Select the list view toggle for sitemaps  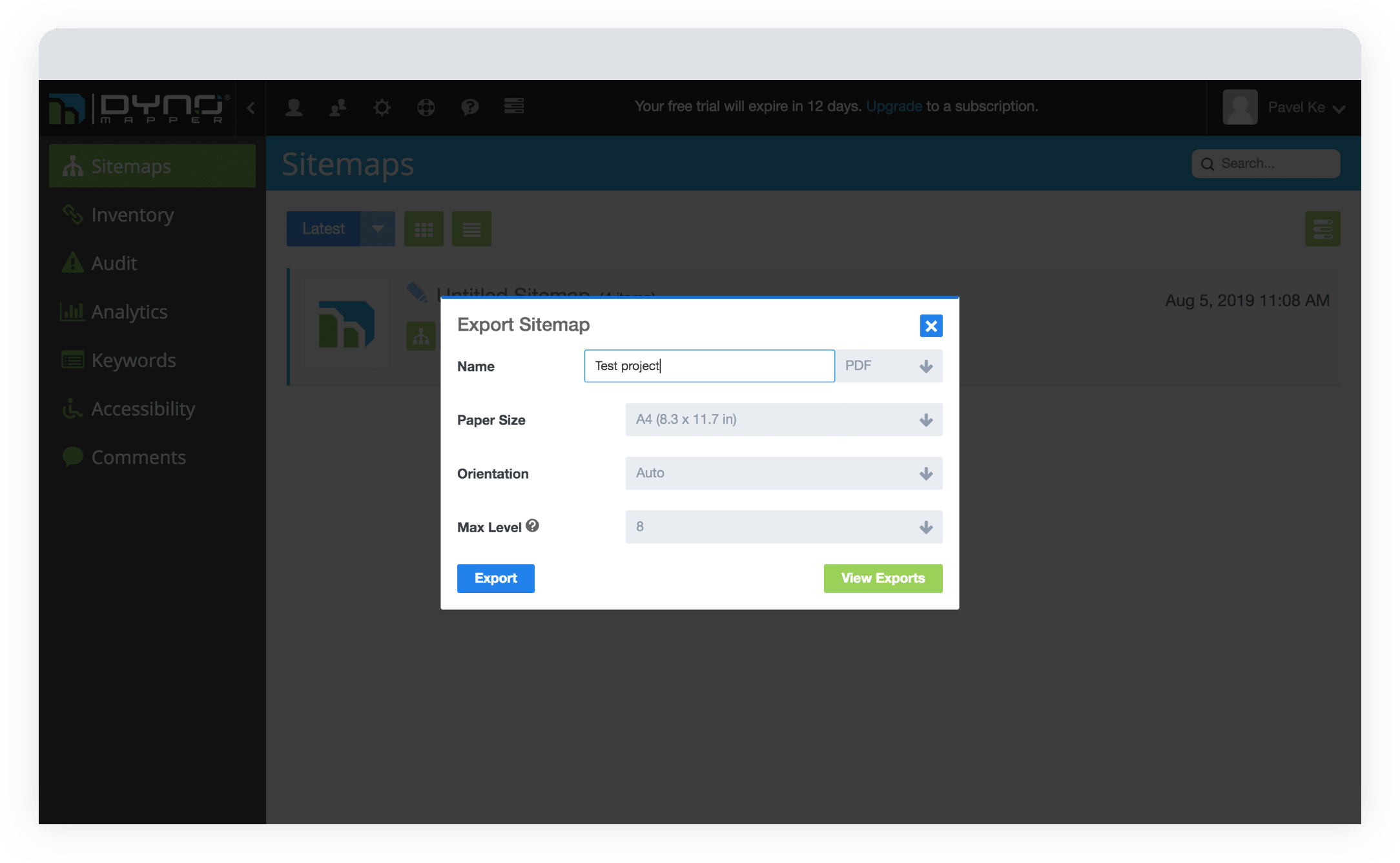(x=470, y=228)
